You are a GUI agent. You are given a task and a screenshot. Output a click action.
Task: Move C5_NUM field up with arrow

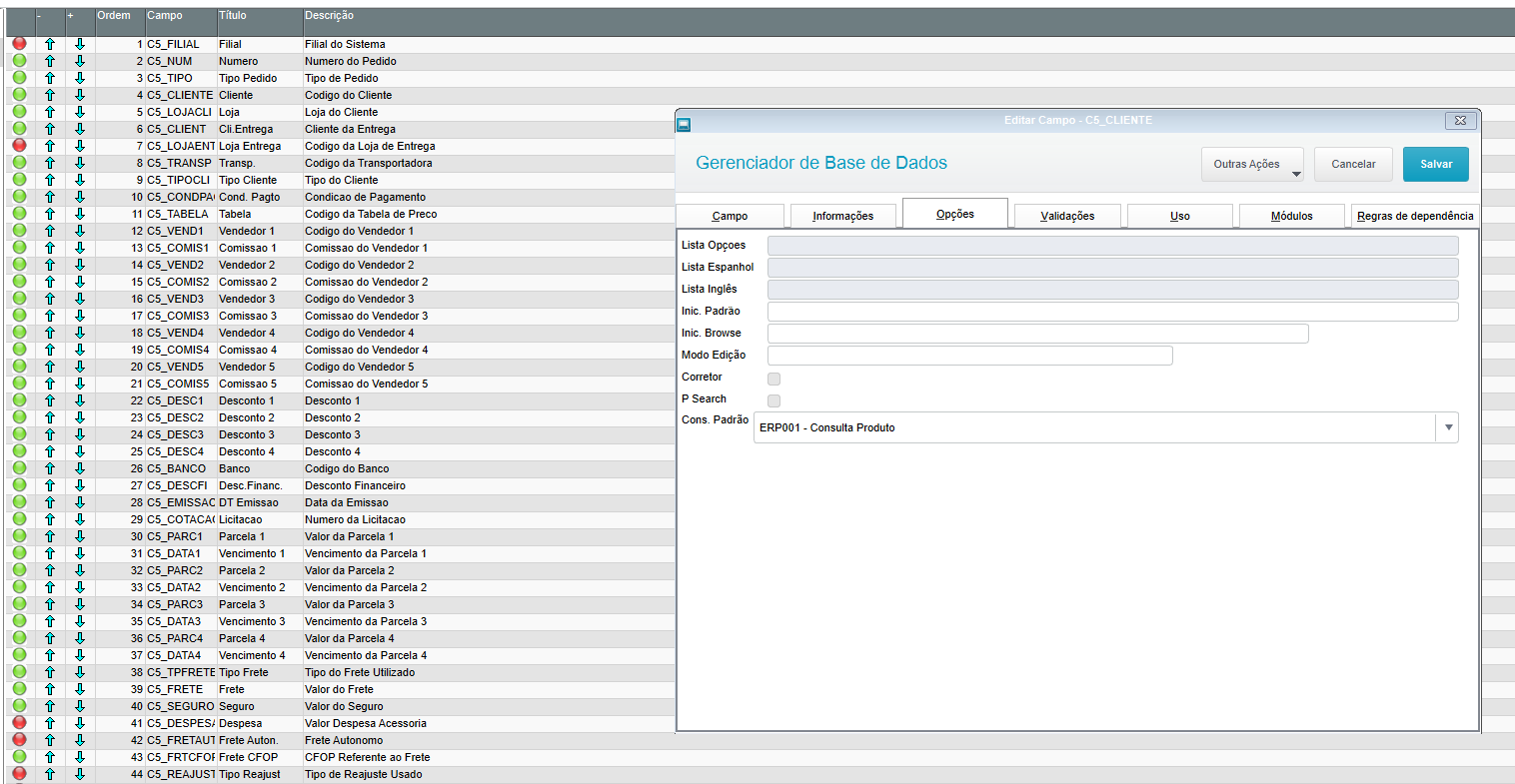click(50, 61)
